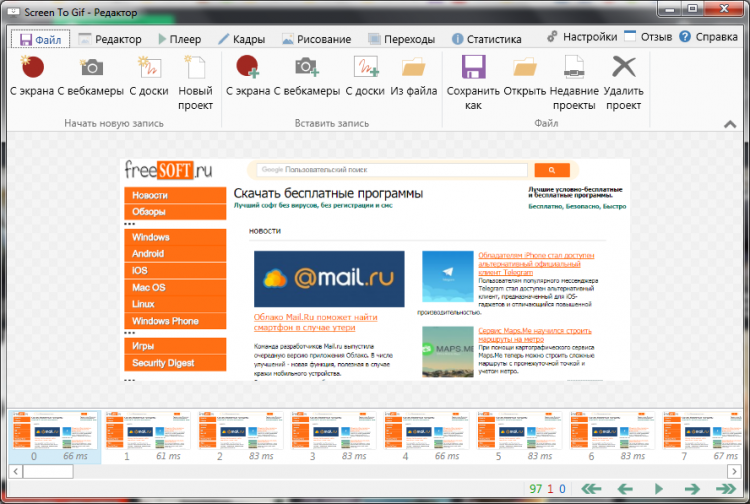Start new webcam recording
Viewport: 750px width, 504px height.
click(x=90, y=76)
